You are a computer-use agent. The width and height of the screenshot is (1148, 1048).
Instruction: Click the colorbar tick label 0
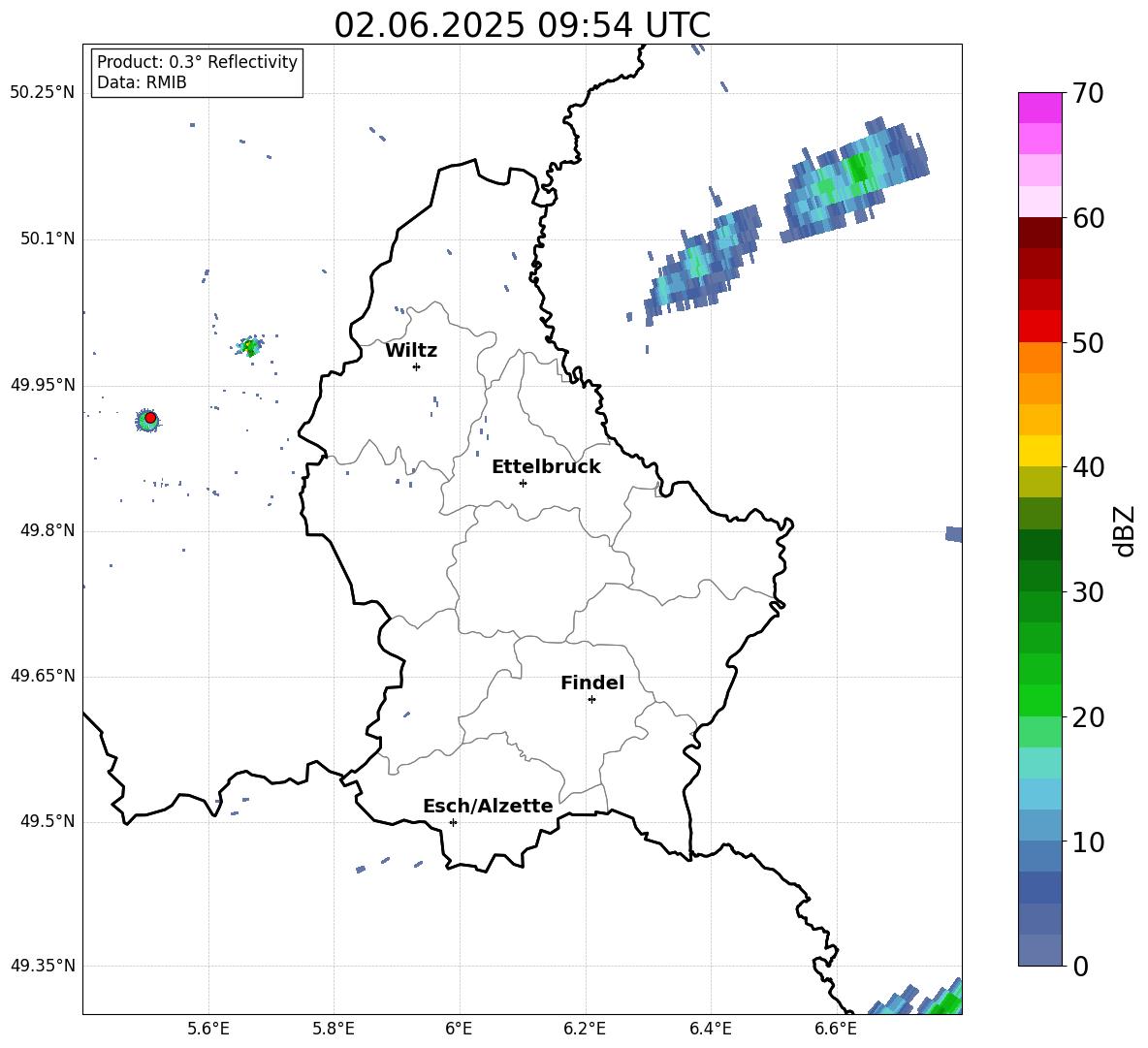[x=1080, y=966]
